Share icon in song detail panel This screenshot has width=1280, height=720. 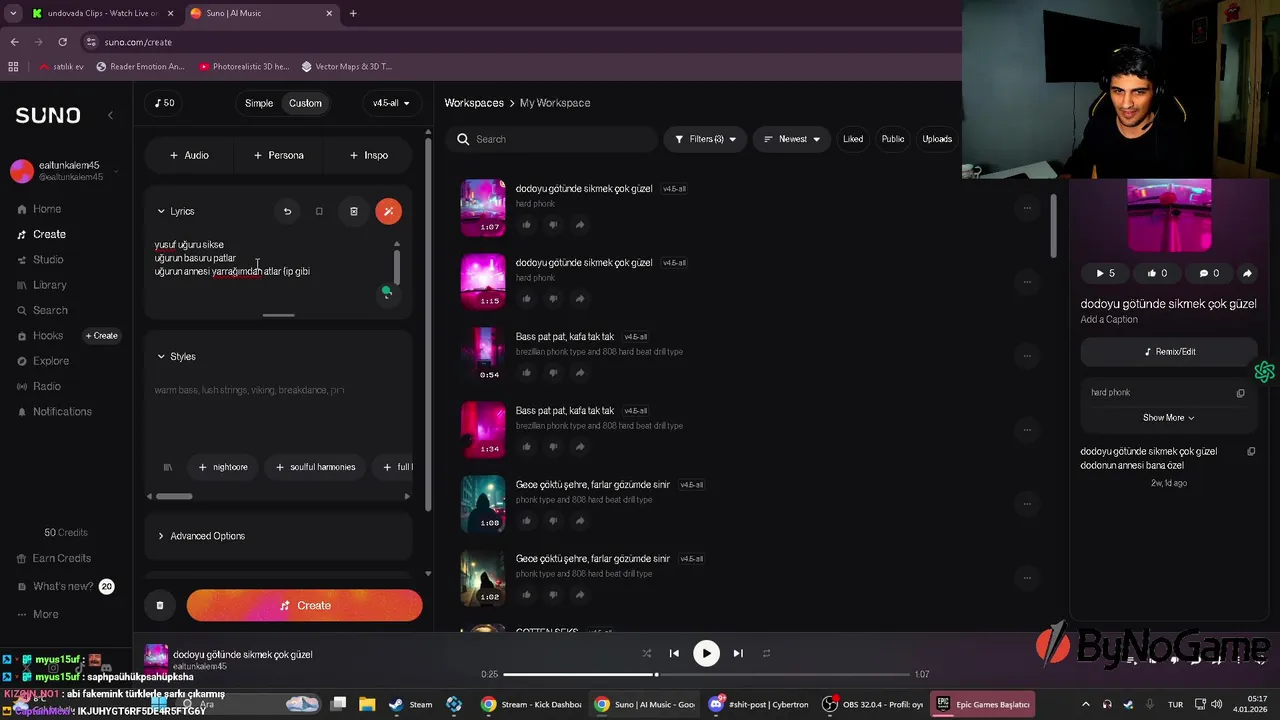point(1247,273)
